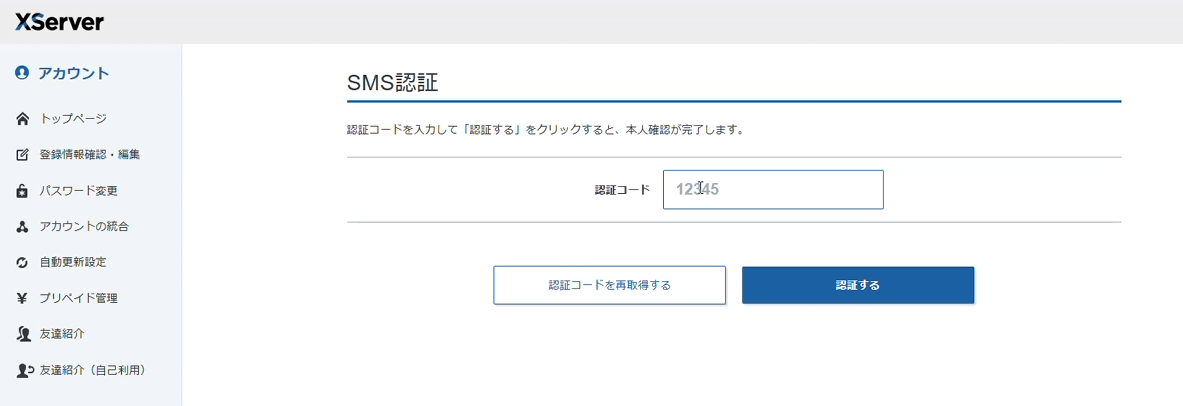Open 自動更新設定 settings page
The width and height of the screenshot is (1183, 406).
coord(73,263)
